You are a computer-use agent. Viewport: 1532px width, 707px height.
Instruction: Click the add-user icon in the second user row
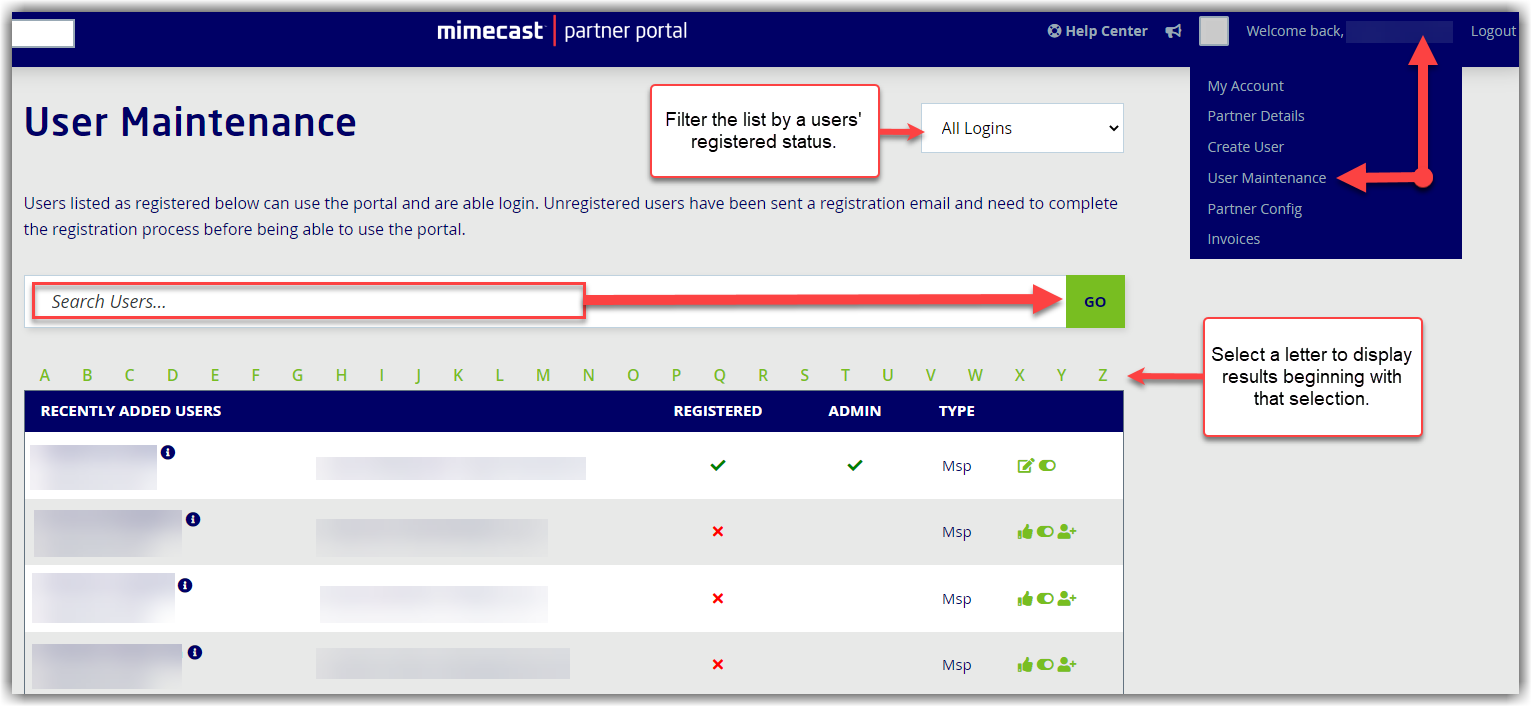pyautogui.click(x=1067, y=532)
